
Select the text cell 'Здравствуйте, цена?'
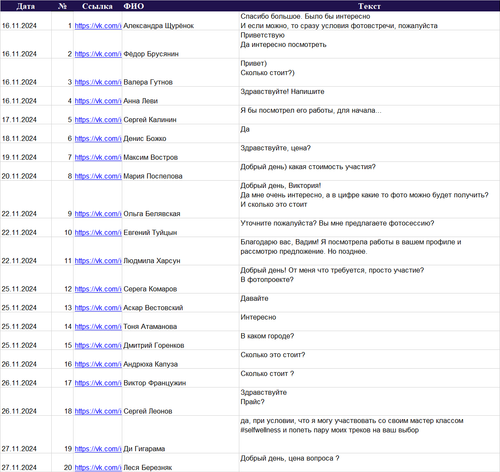click(x=369, y=152)
